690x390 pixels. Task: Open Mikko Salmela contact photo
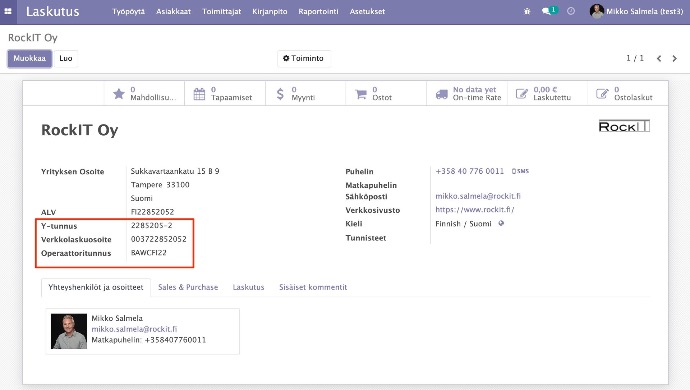69,331
